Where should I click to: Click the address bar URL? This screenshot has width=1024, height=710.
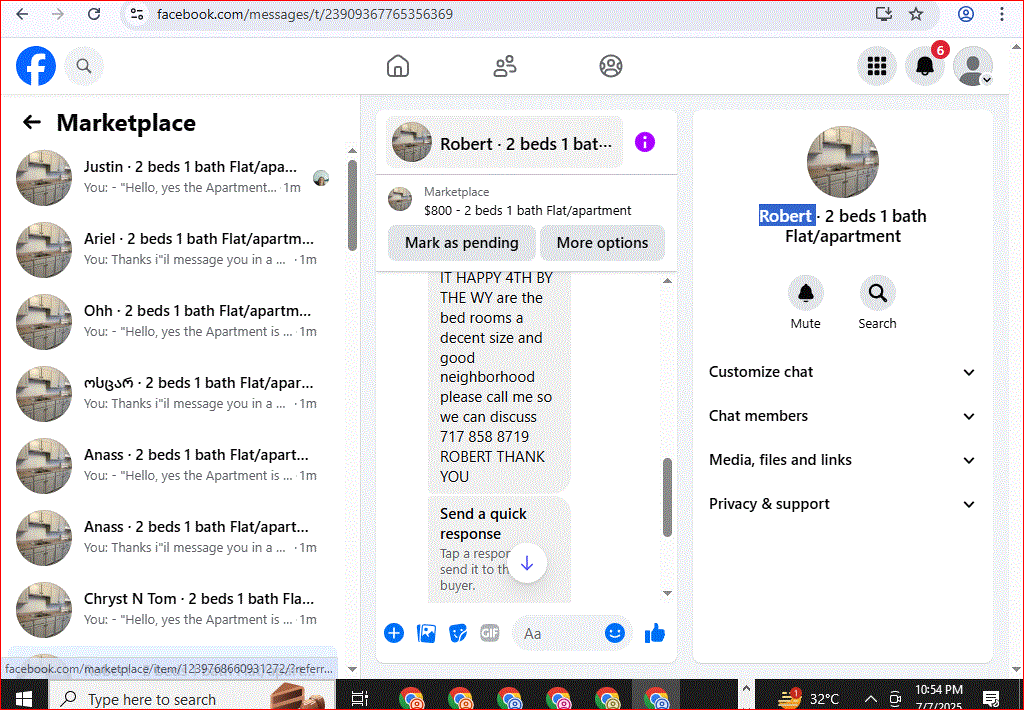click(x=305, y=14)
